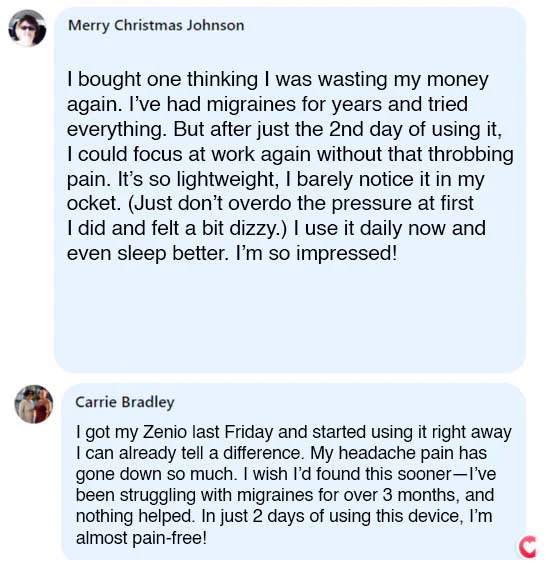Select Carrie Bradley's comment bubble text

point(293,485)
